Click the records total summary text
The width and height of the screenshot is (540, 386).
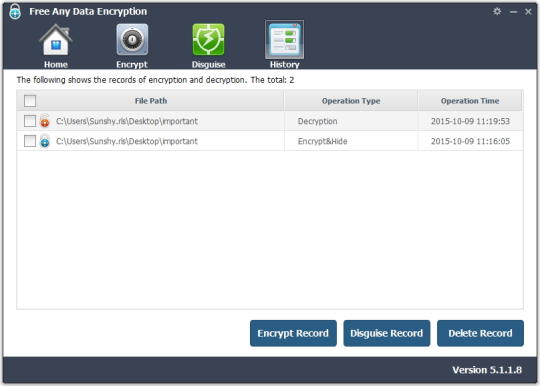[155, 80]
